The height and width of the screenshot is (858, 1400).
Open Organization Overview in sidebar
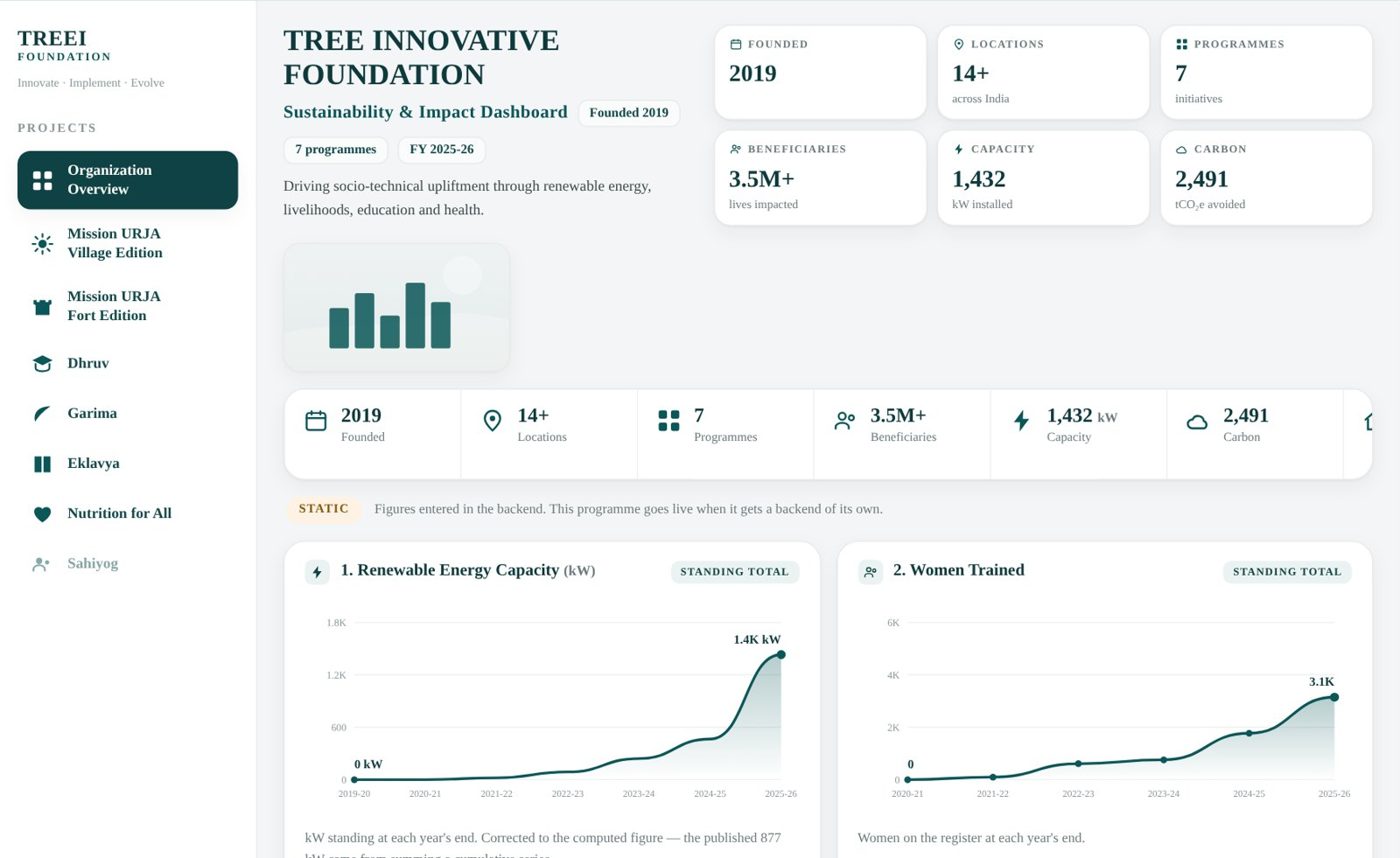(127, 180)
